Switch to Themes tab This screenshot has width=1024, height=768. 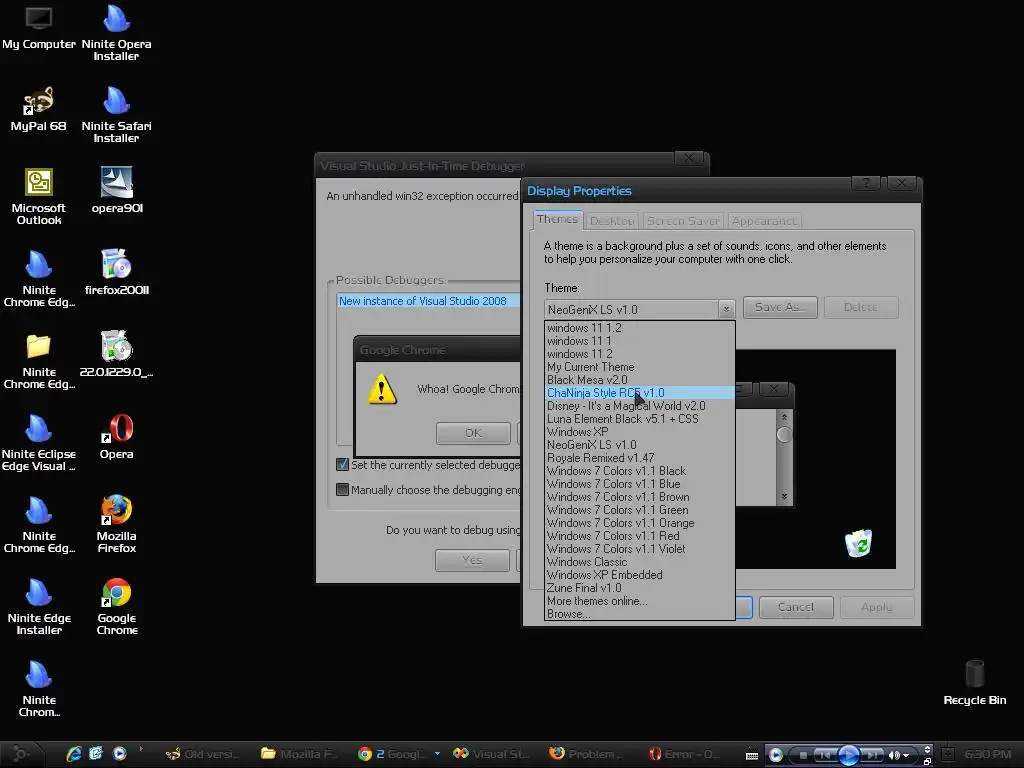[x=557, y=219]
